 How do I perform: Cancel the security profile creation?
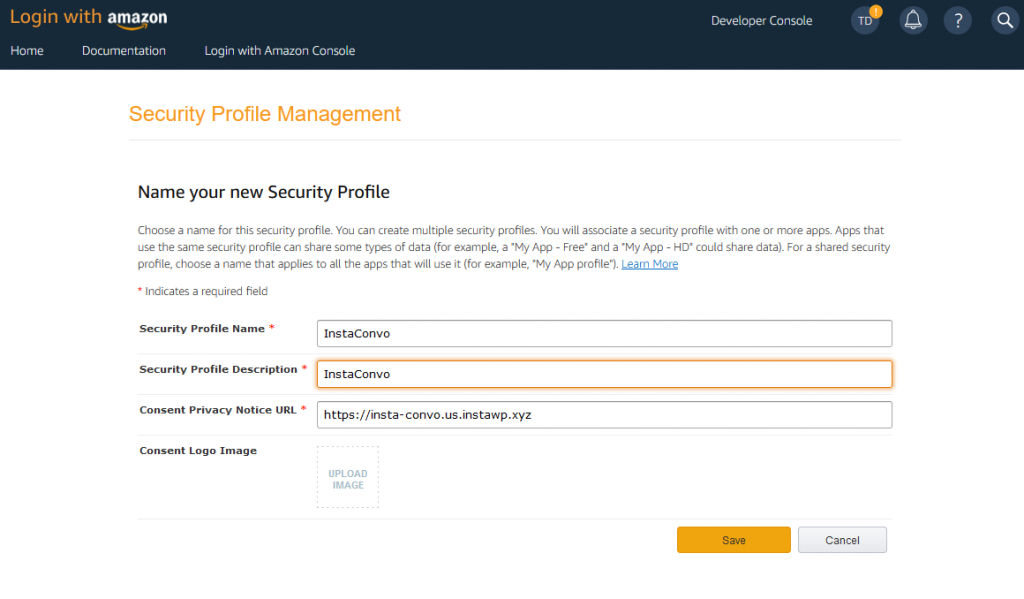click(x=842, y=540)
